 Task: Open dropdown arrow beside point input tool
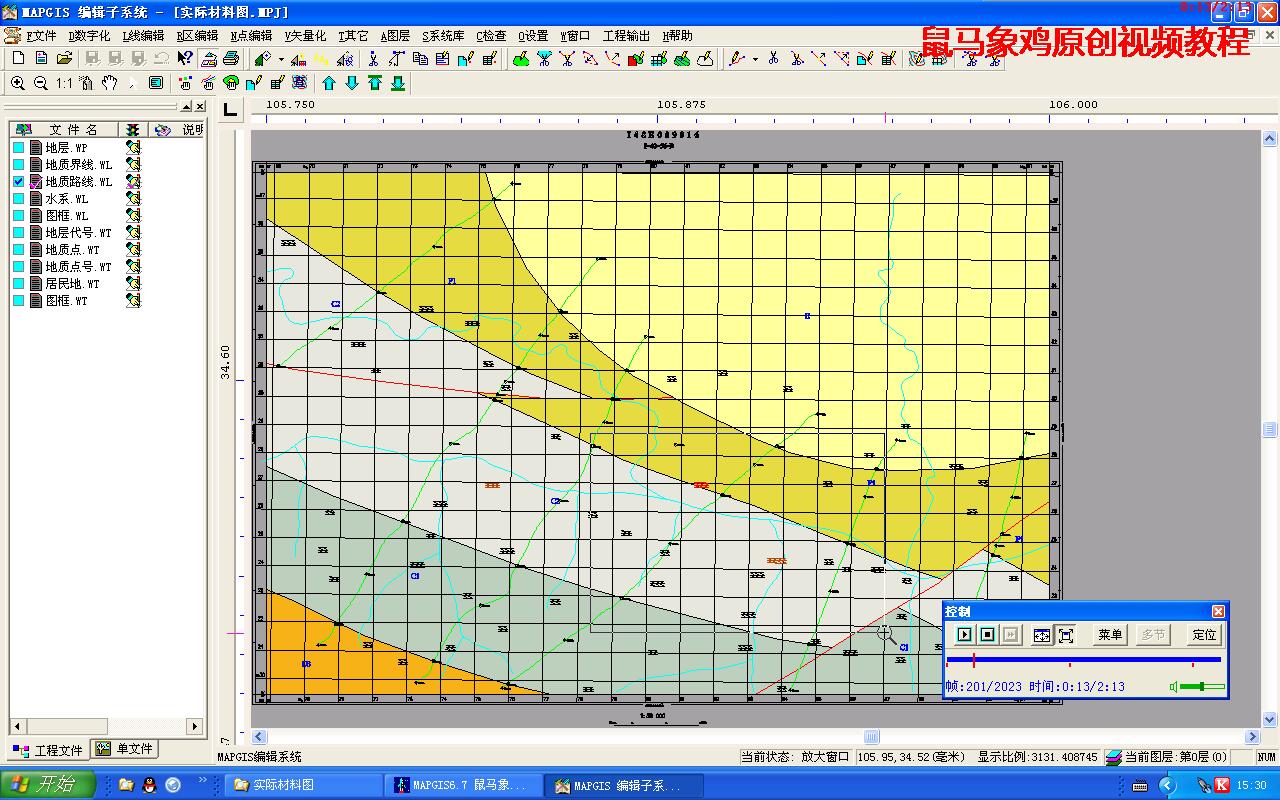point(281,59)
